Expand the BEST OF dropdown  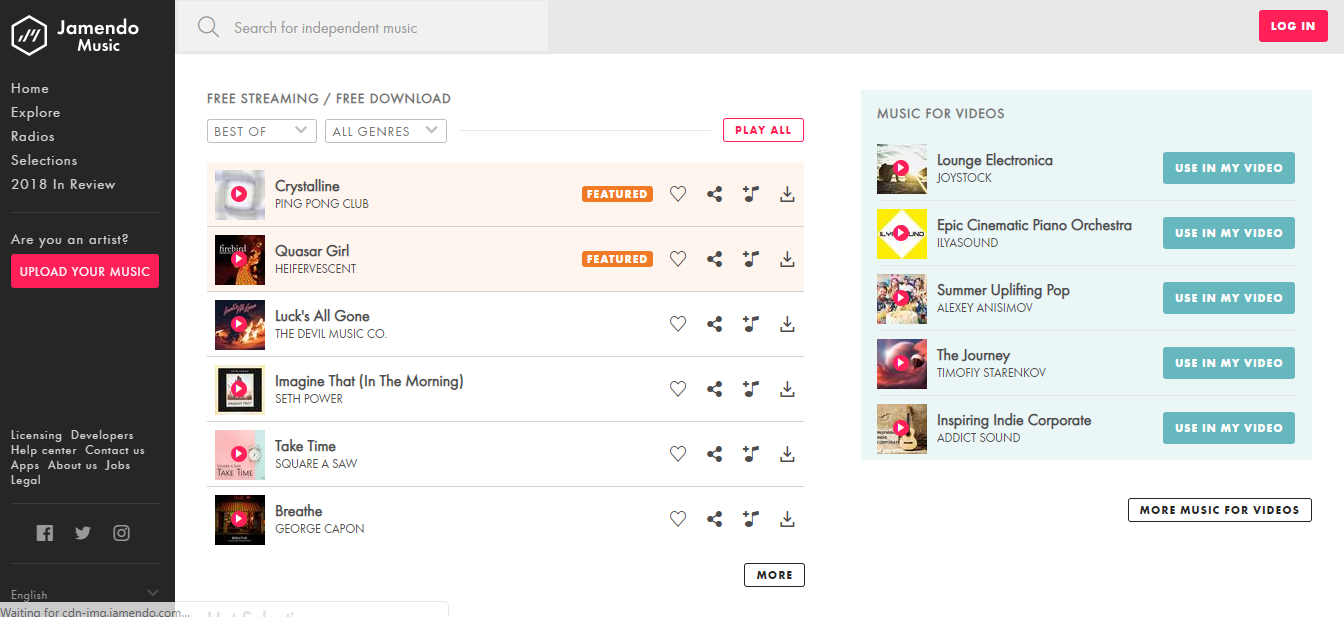262,131
